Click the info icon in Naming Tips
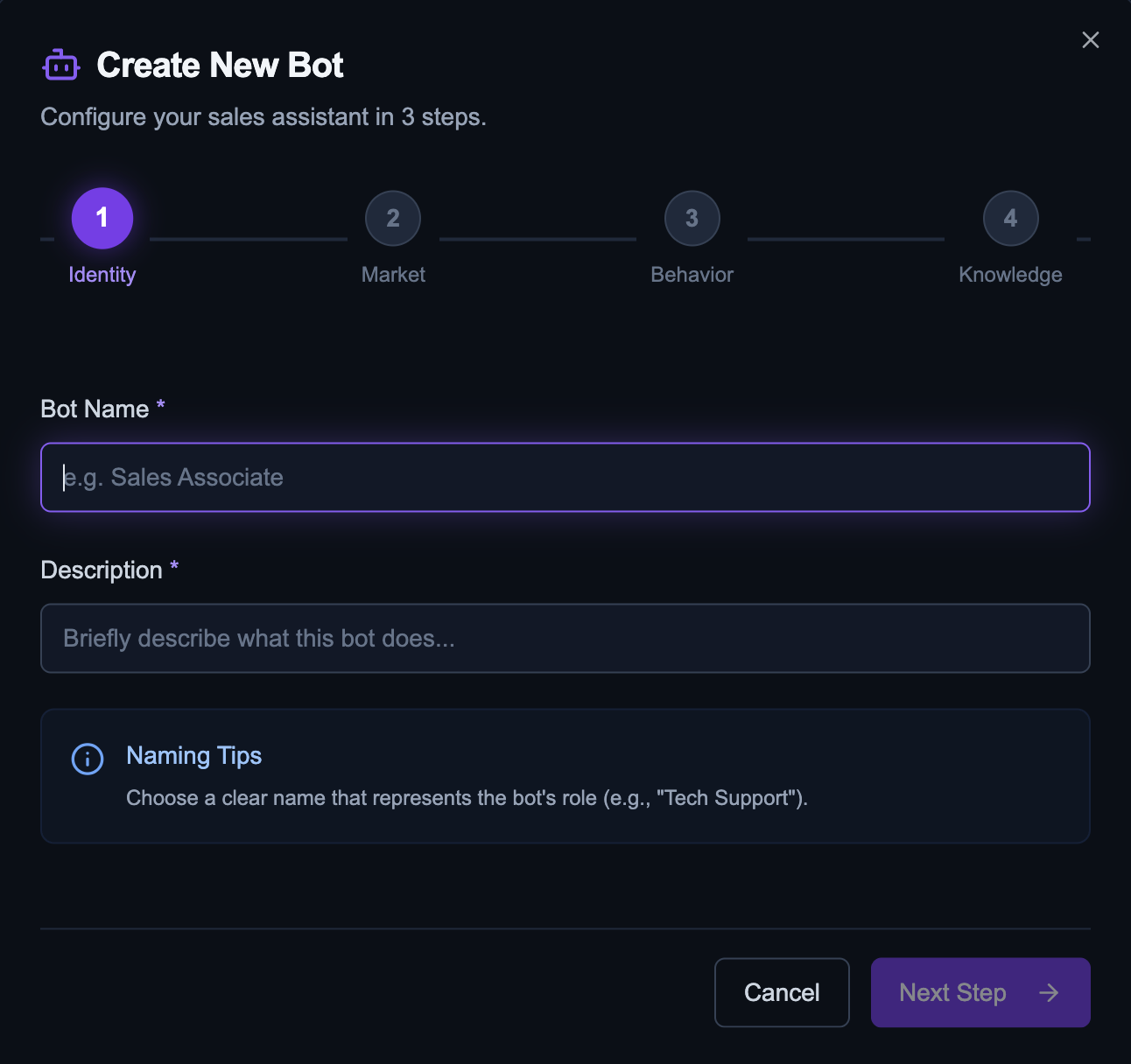 (88, 759)
